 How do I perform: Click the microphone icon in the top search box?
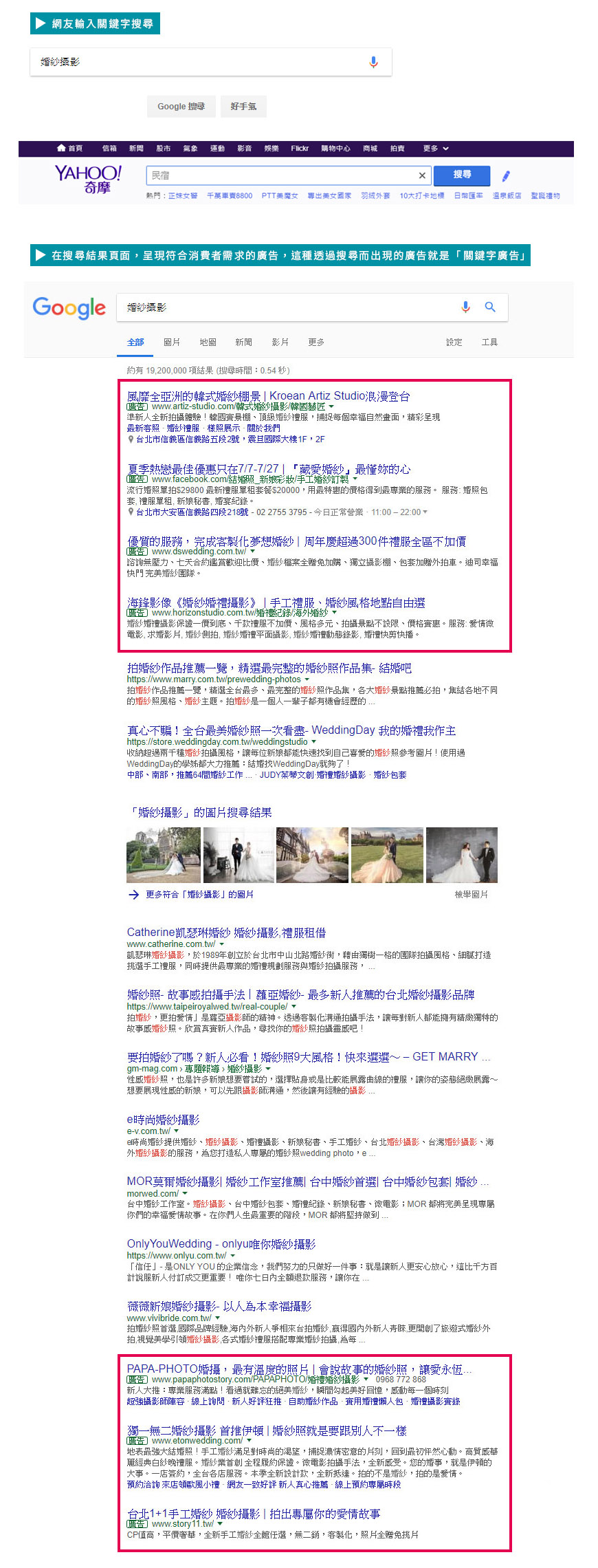click(373, 62)
